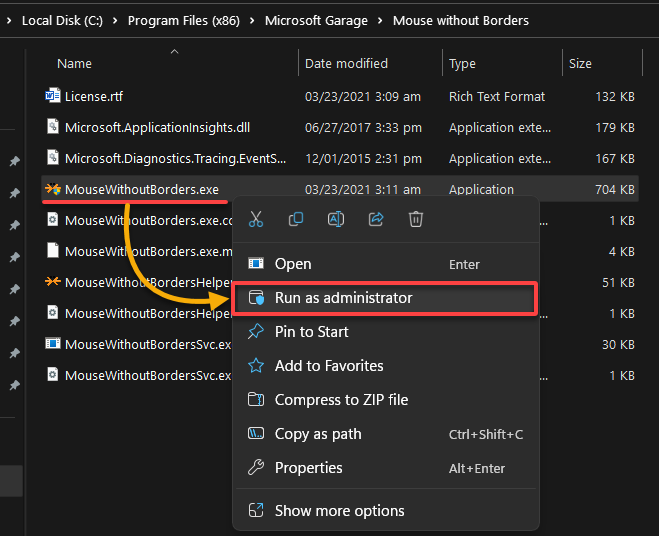Select the MouseWithoutBorders.exe.co... config file
The height and width of the screenshot is (536, 659).
pyautogui.click(x=149, y=221)
